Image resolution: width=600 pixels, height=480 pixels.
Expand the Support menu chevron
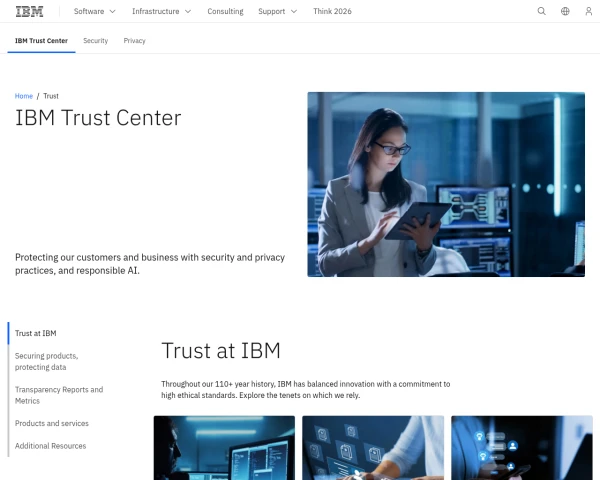pos(294,11)
